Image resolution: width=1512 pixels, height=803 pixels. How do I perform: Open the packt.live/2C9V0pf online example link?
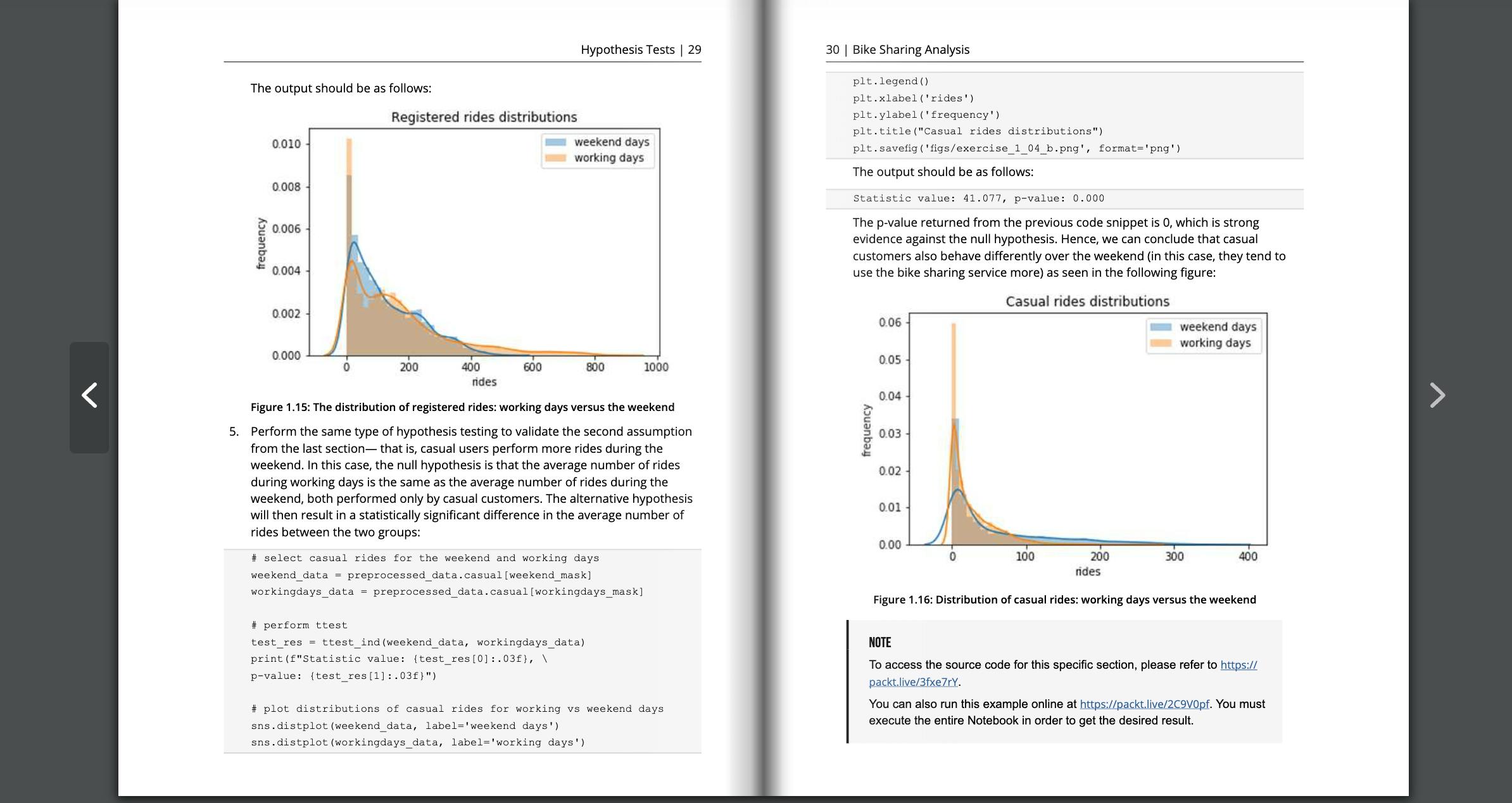[x=1144, y=704]
